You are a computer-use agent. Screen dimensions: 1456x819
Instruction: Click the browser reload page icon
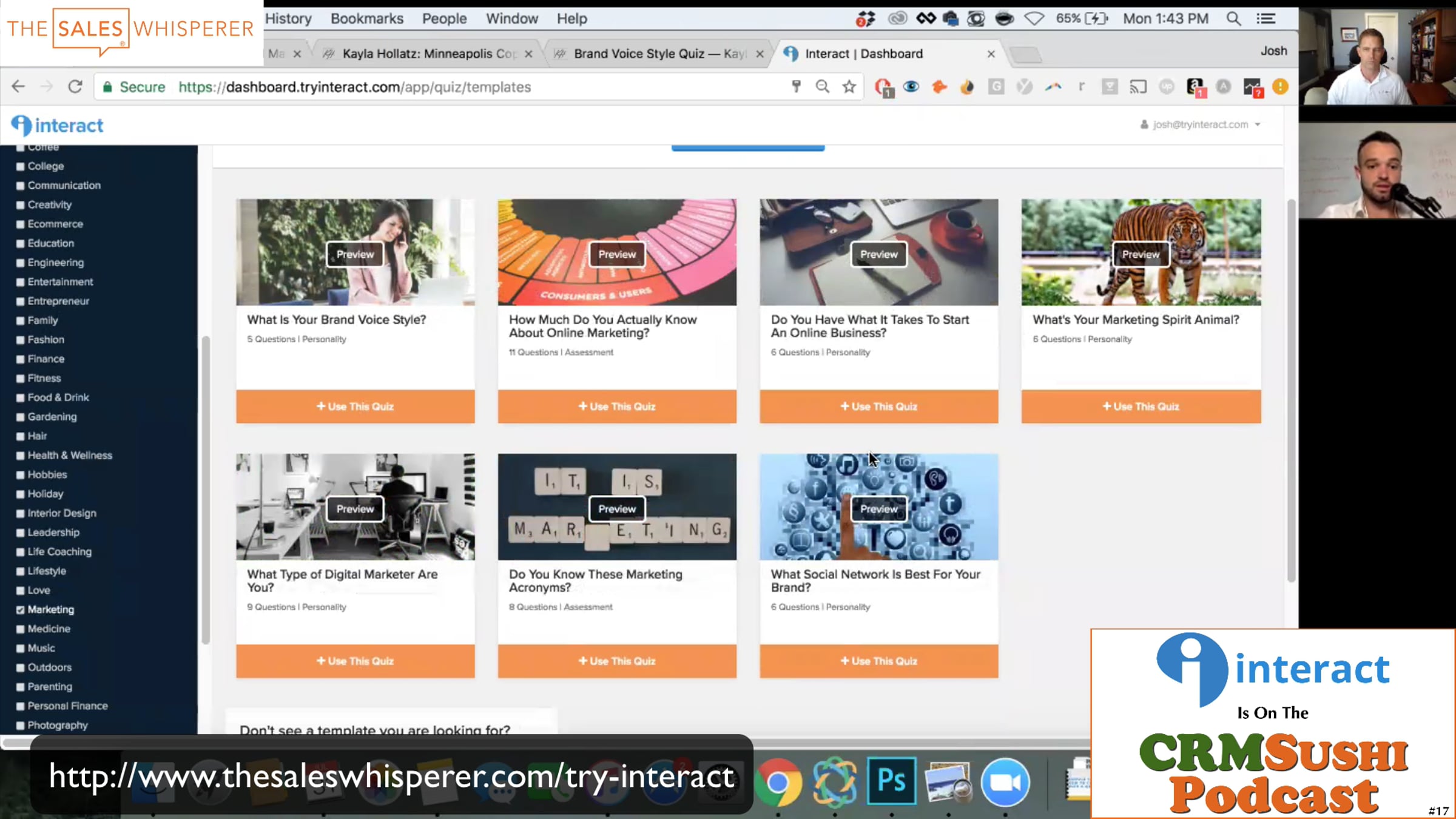[75, 87]
